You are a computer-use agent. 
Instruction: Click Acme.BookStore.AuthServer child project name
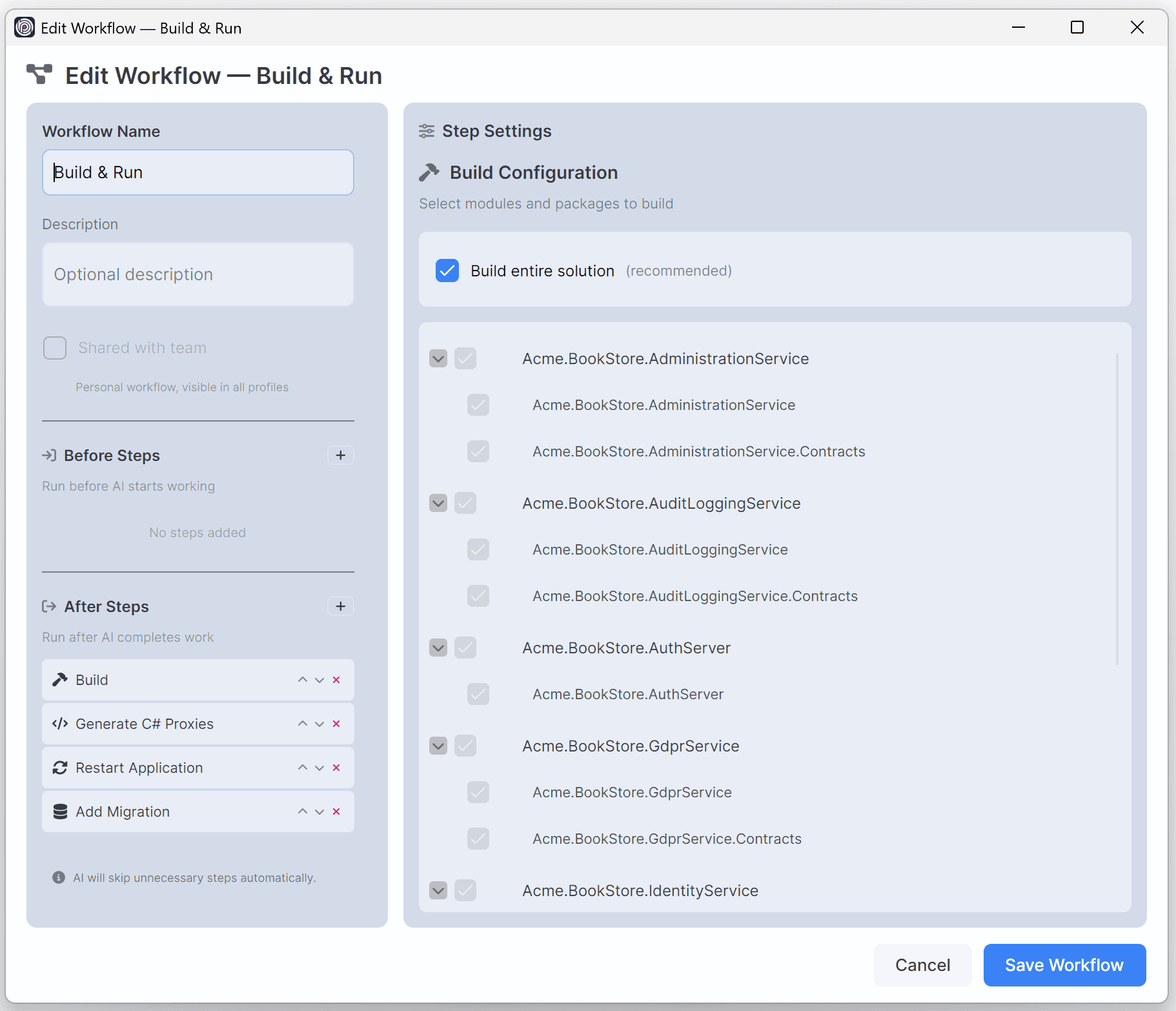(628, 694)
